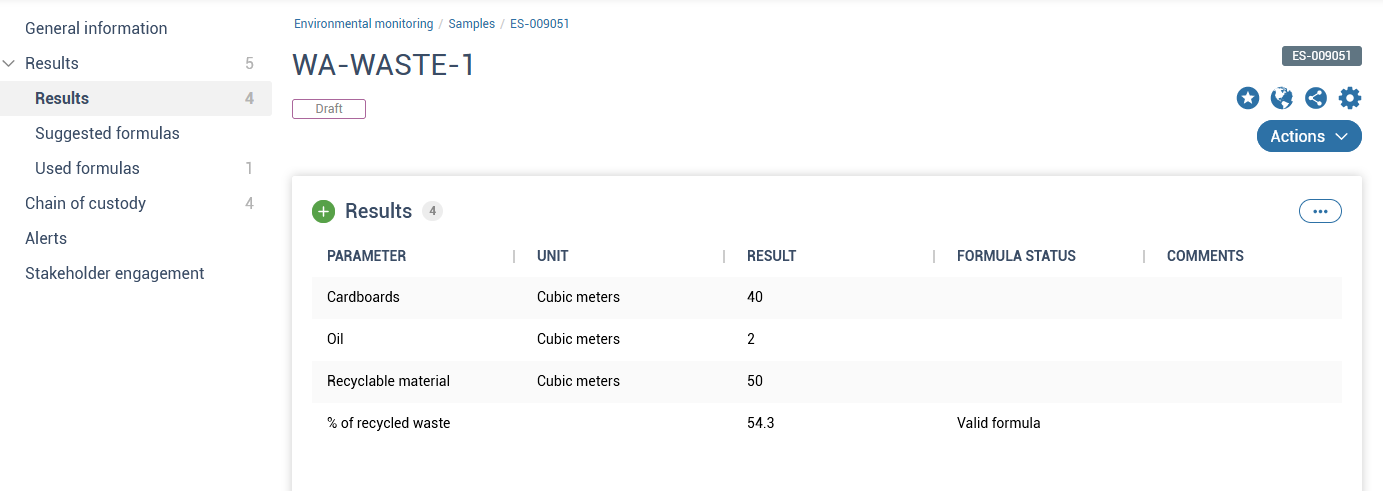Open Chain of custody section
This screenshot has width=1383, height=491.
pos(85,203)
